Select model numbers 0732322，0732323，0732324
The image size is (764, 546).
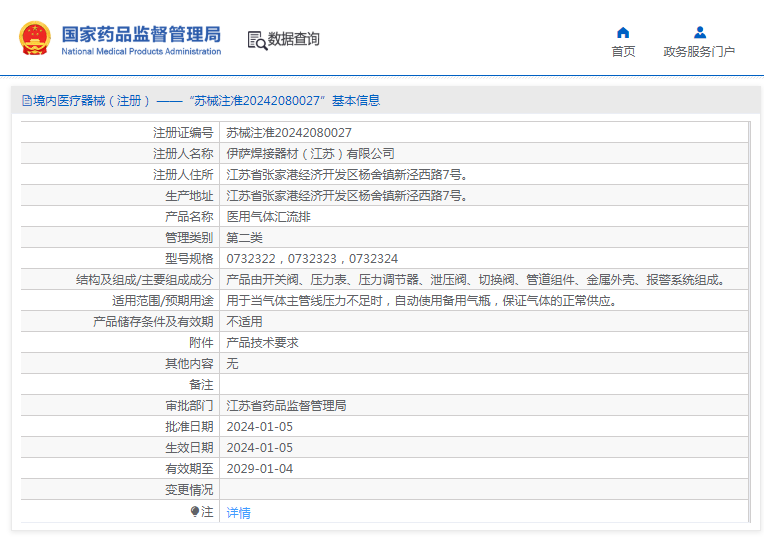click(312, 259)
